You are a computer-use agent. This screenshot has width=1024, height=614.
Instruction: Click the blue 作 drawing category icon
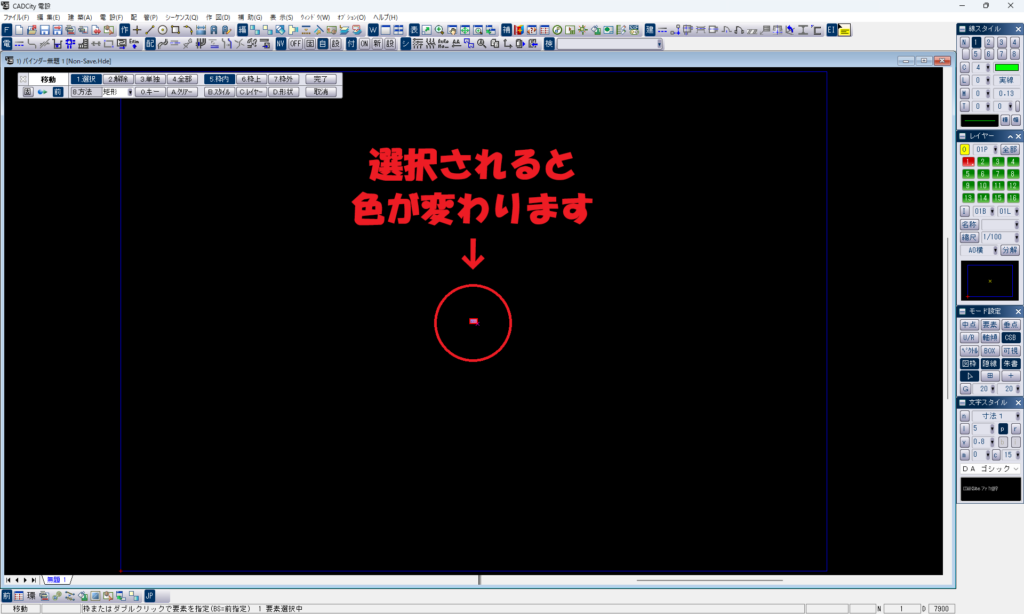124,30
